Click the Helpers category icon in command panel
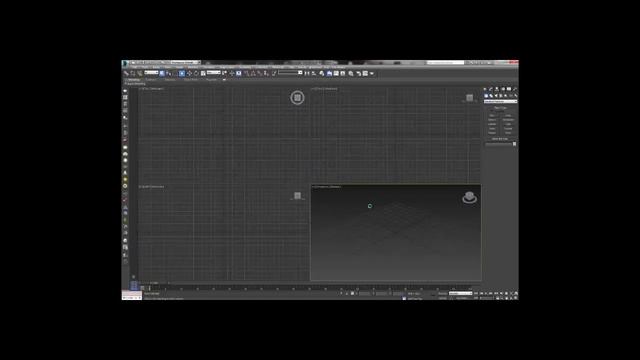 pyautogui.click(x=505, y=96)
